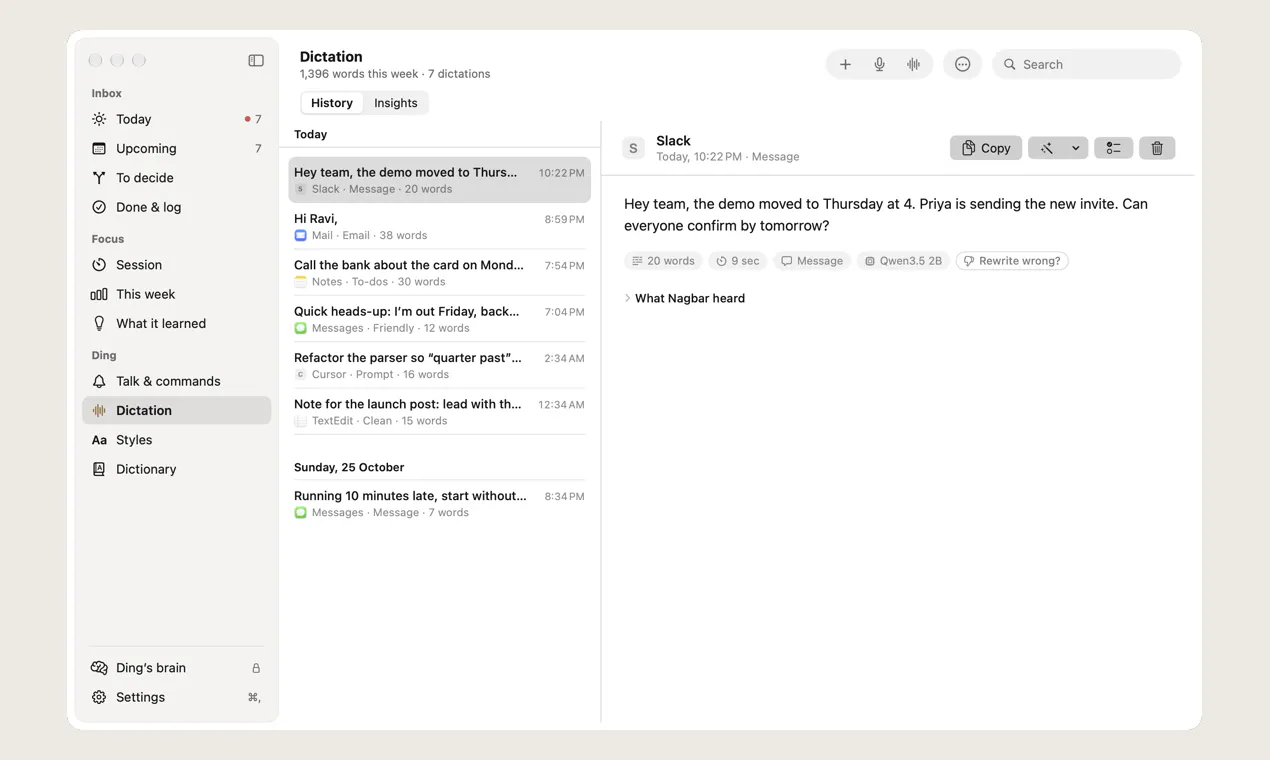Click the 20 words chip

point(663,261)
